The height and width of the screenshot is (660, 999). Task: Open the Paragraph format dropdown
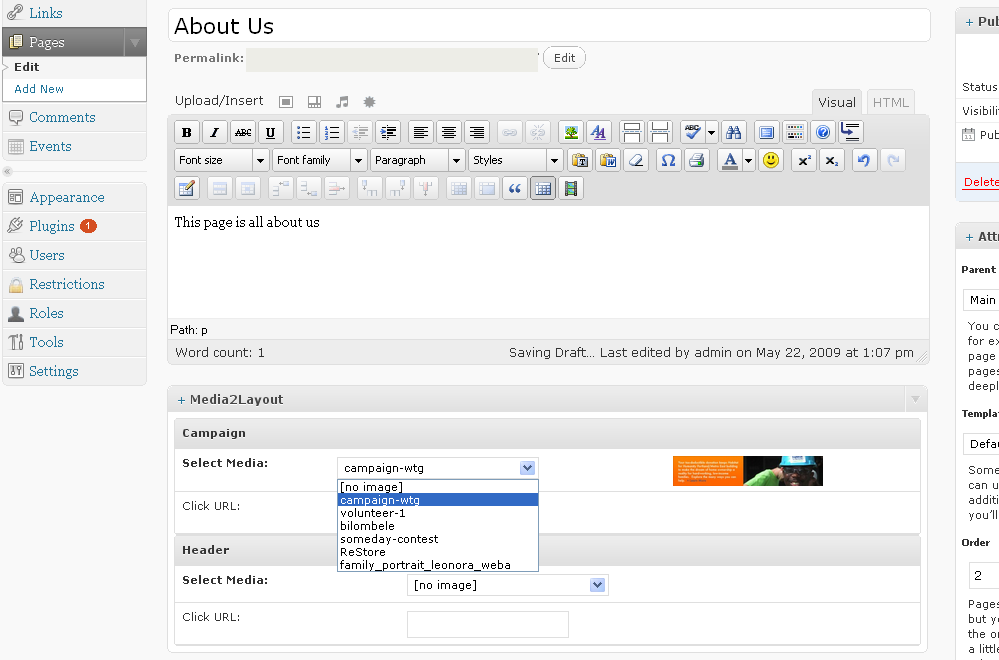point(417,161)
